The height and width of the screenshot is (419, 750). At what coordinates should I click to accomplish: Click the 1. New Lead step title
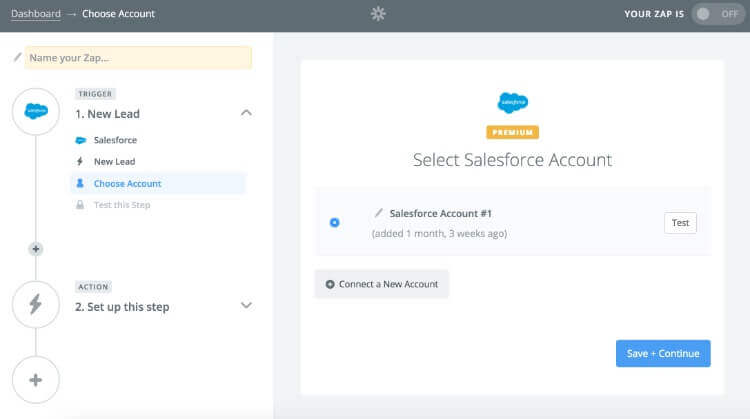tap(108, 114)
